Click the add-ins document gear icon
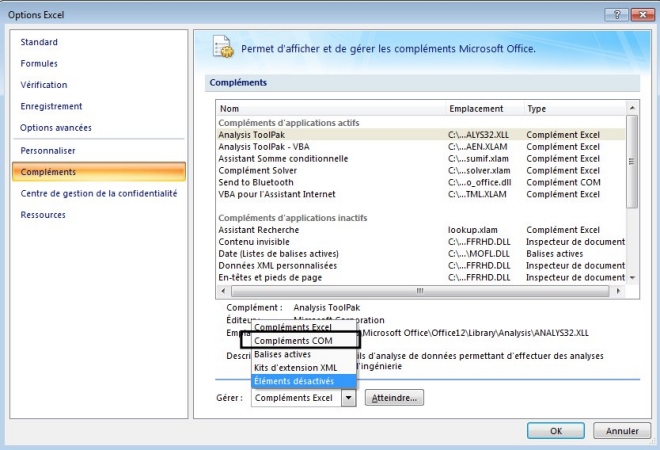Screen dimensions: 660x450 tap(223, 47)
